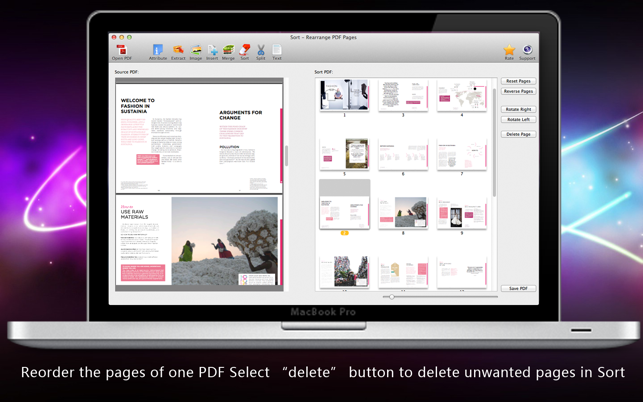Activate the Sort tool icon

point(245,52)
